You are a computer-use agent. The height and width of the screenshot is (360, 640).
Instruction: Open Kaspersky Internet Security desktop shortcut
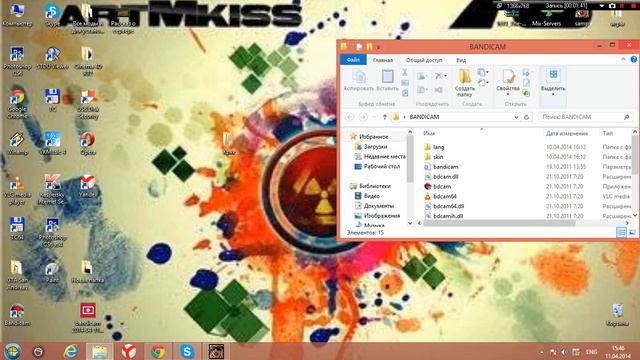pos(52,190)
